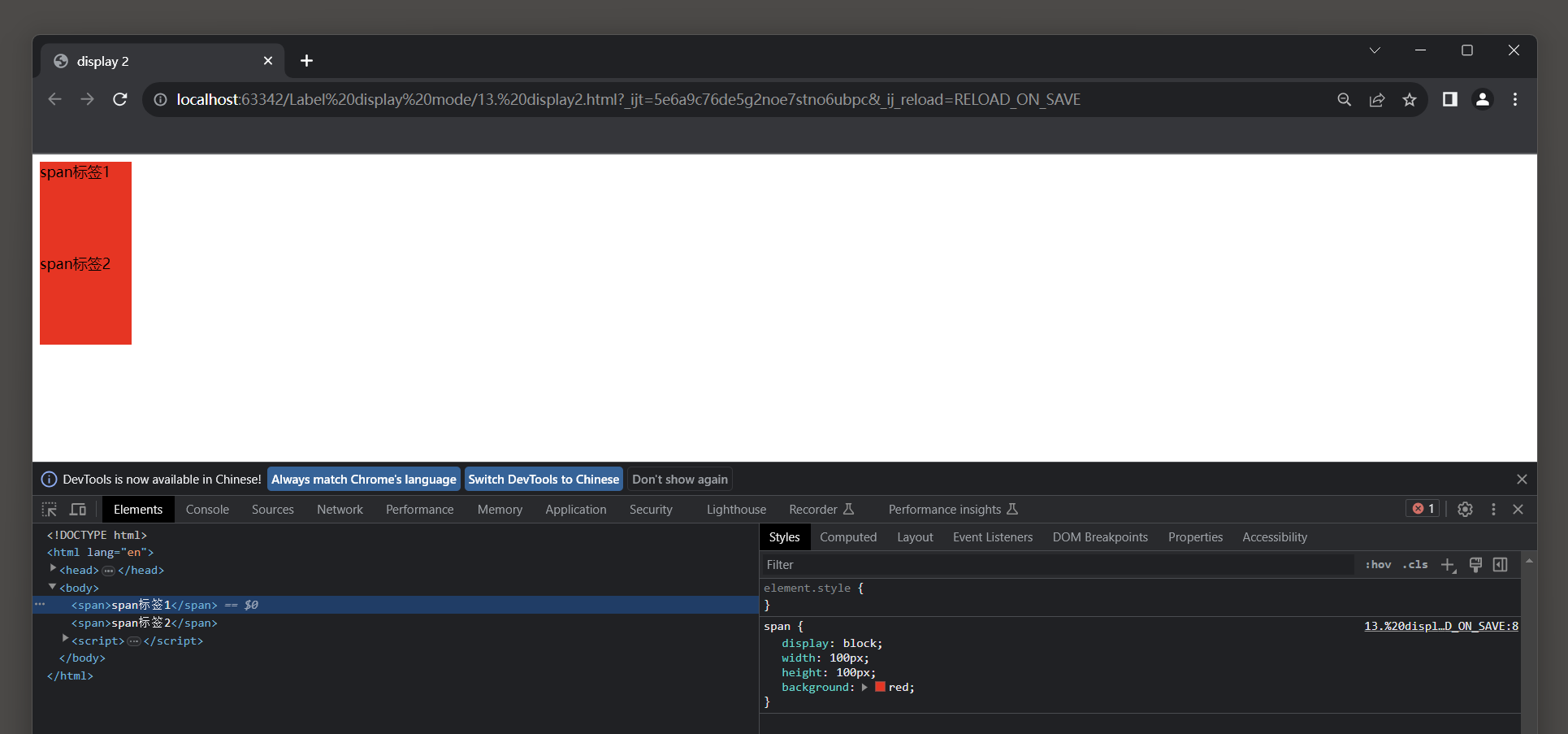
Task: Select the Styles sub-tab
Action: pyautogui.click(x=785, y=537)
